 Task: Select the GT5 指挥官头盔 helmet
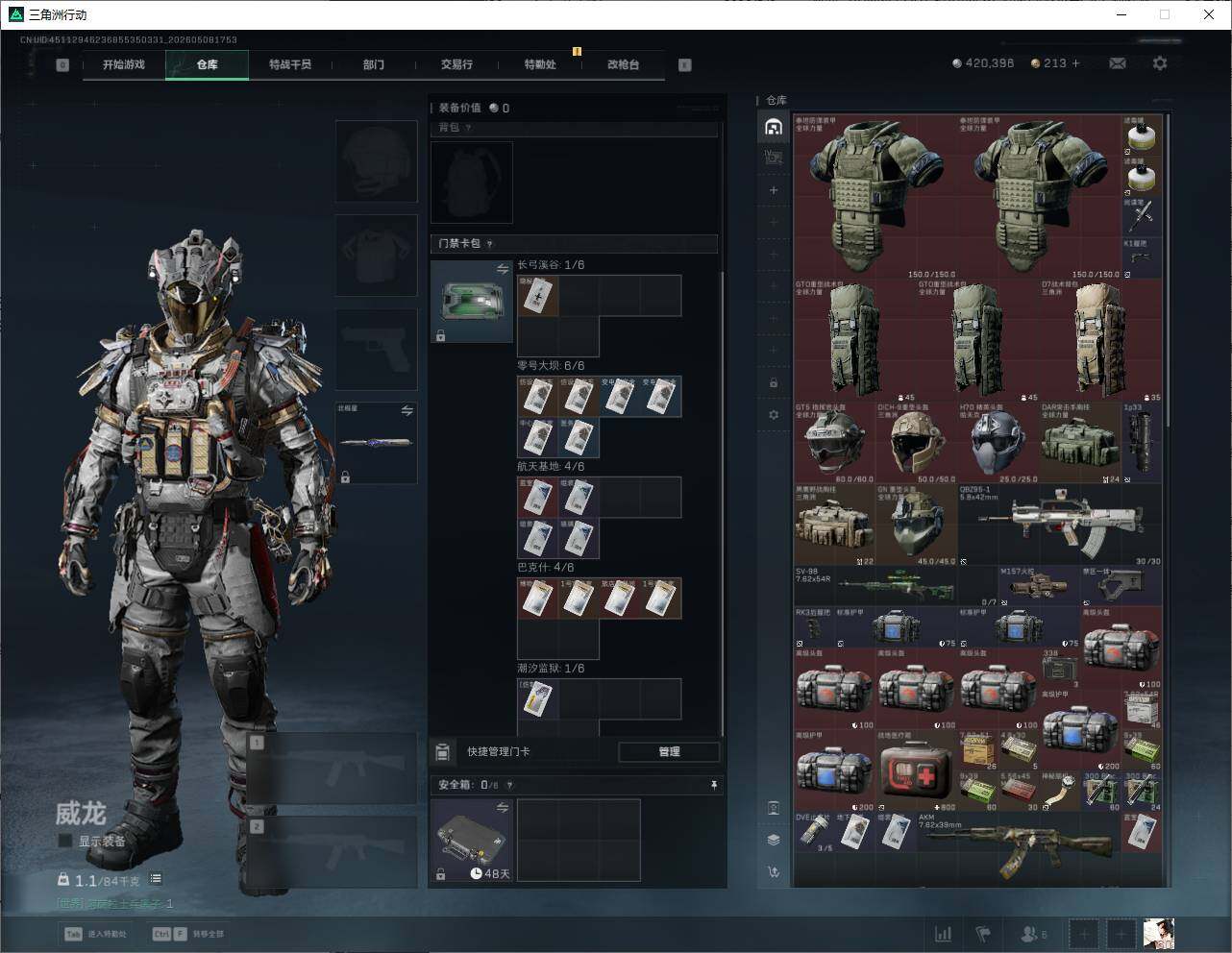[x=833, y=443]
